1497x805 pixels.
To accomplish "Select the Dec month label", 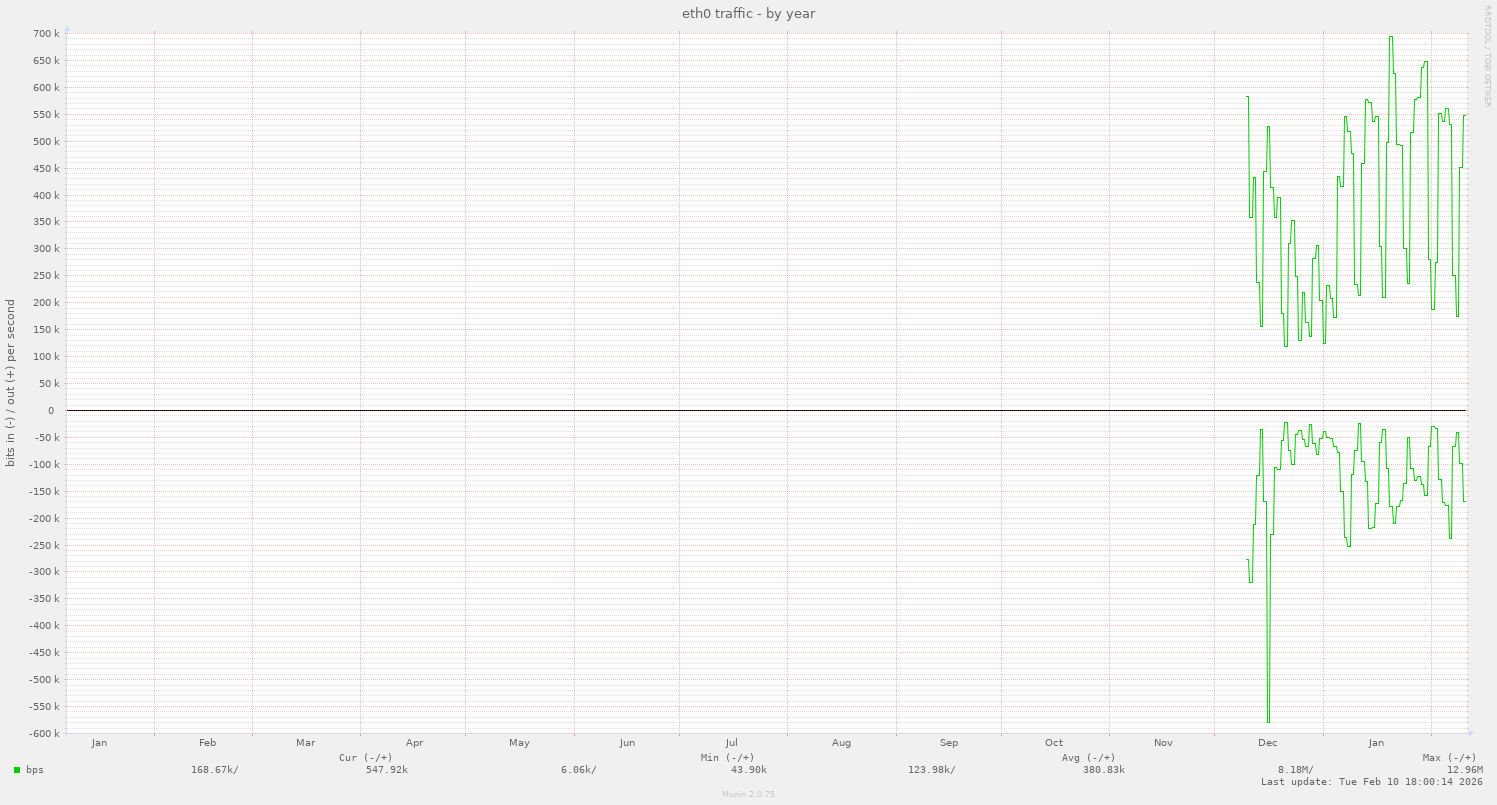I will pyautogui.click(x=1268, y=743).
